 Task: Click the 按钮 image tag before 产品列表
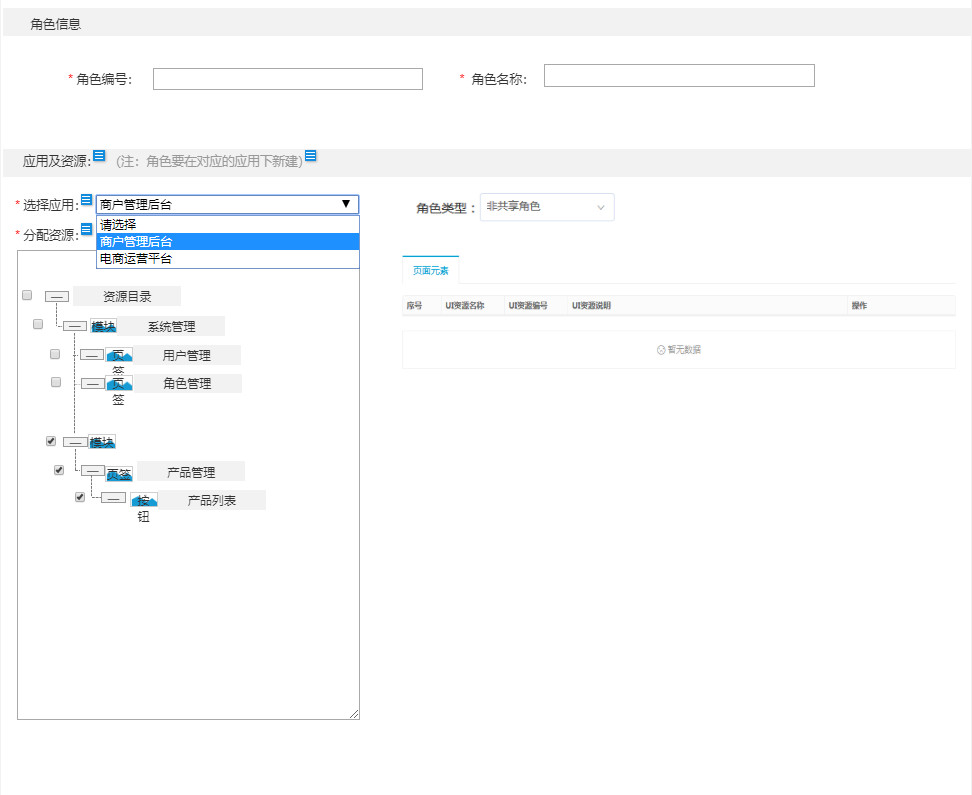click(x=144, y=500)
